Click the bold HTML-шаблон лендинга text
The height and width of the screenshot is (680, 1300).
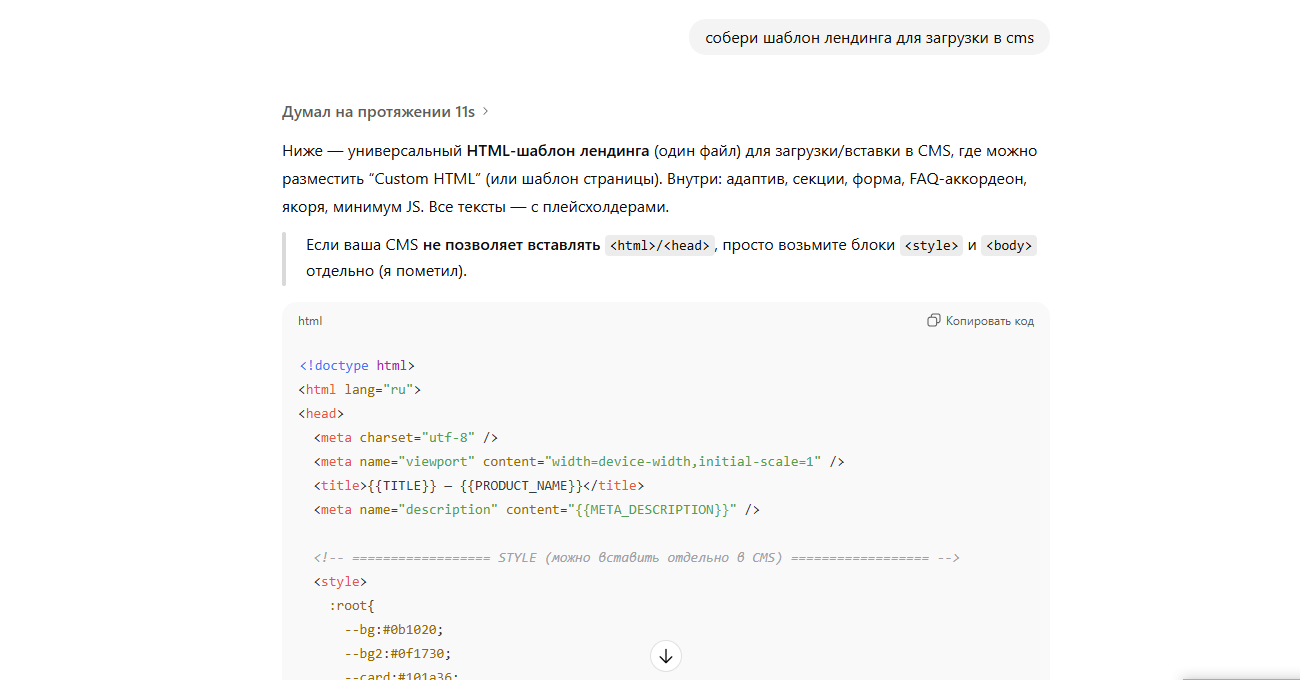click(x=557, y=152)
